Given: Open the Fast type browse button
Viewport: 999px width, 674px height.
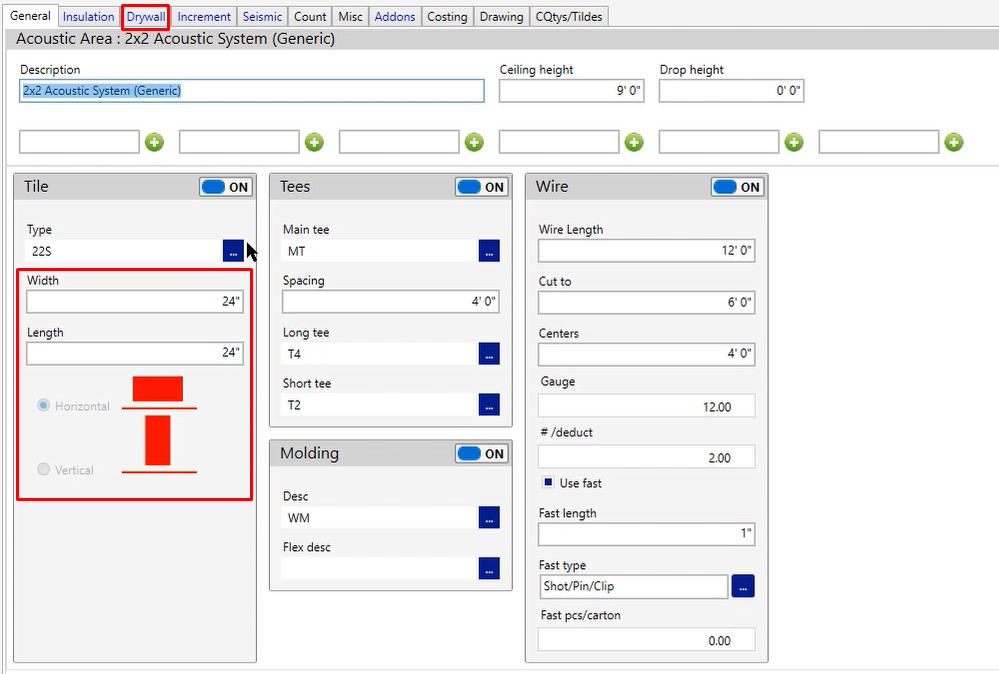Looking at the screenshot, I should [742, 587].
